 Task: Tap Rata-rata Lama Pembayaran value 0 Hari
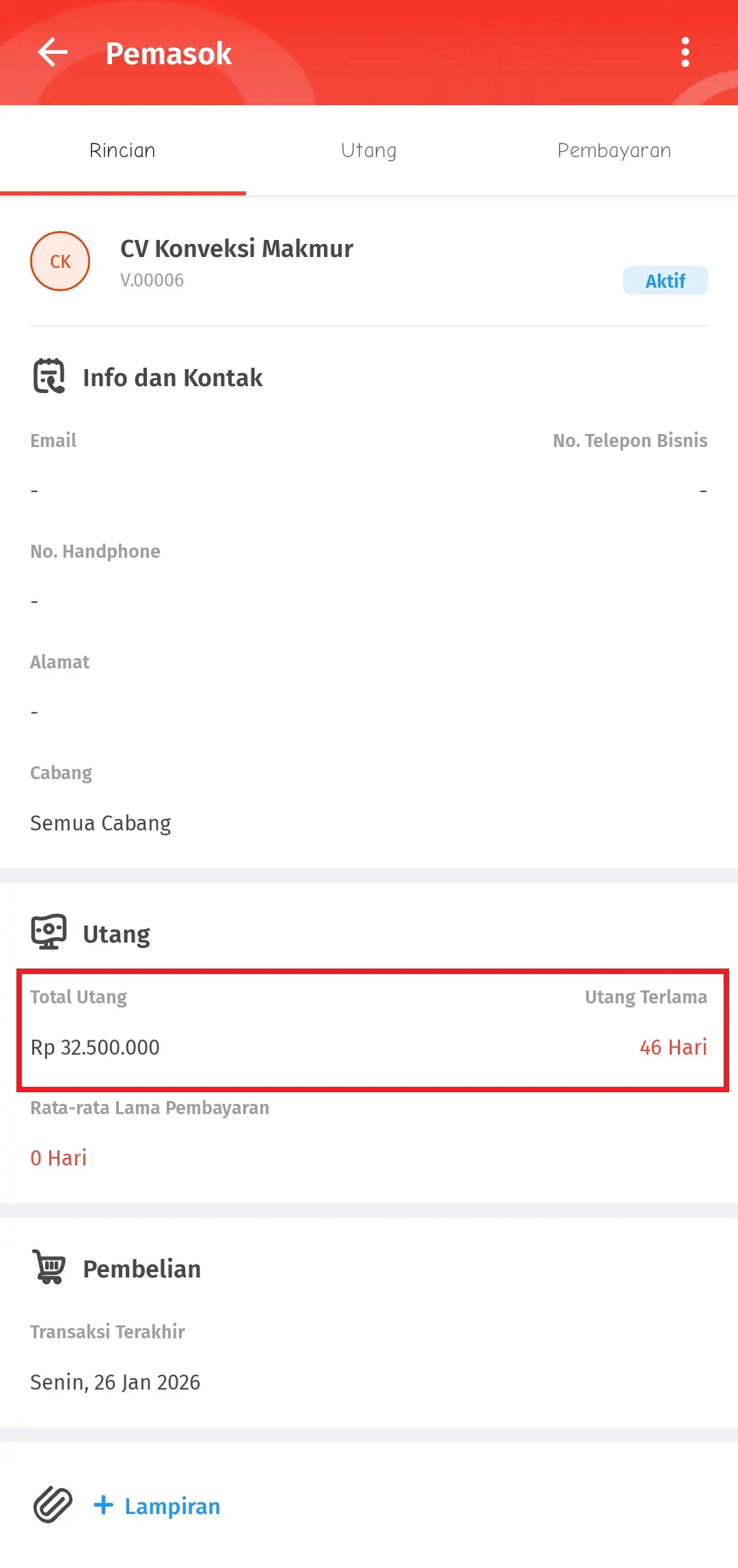coord(58,1157)
